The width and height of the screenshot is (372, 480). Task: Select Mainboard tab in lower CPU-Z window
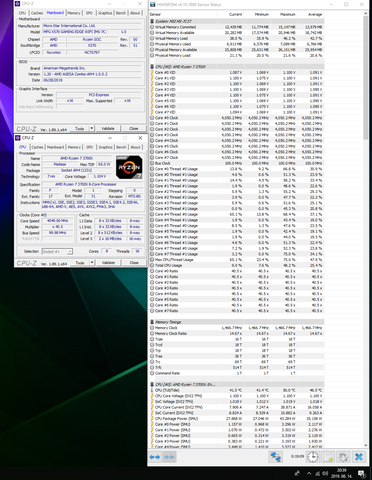pyautogui.click(x=55, y=147)
